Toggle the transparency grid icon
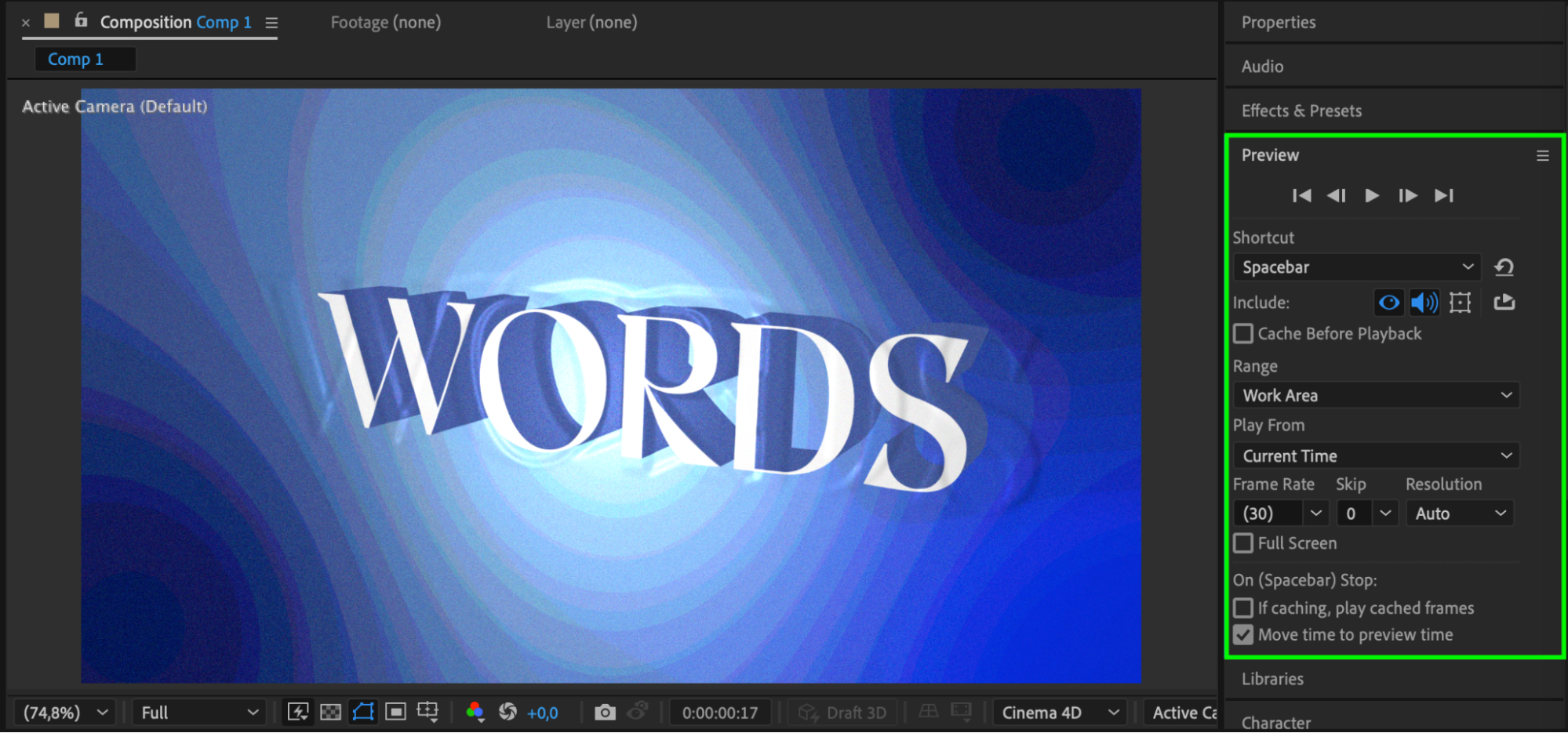The width and height of the screenshot is (1568, 733). point(331,712)
